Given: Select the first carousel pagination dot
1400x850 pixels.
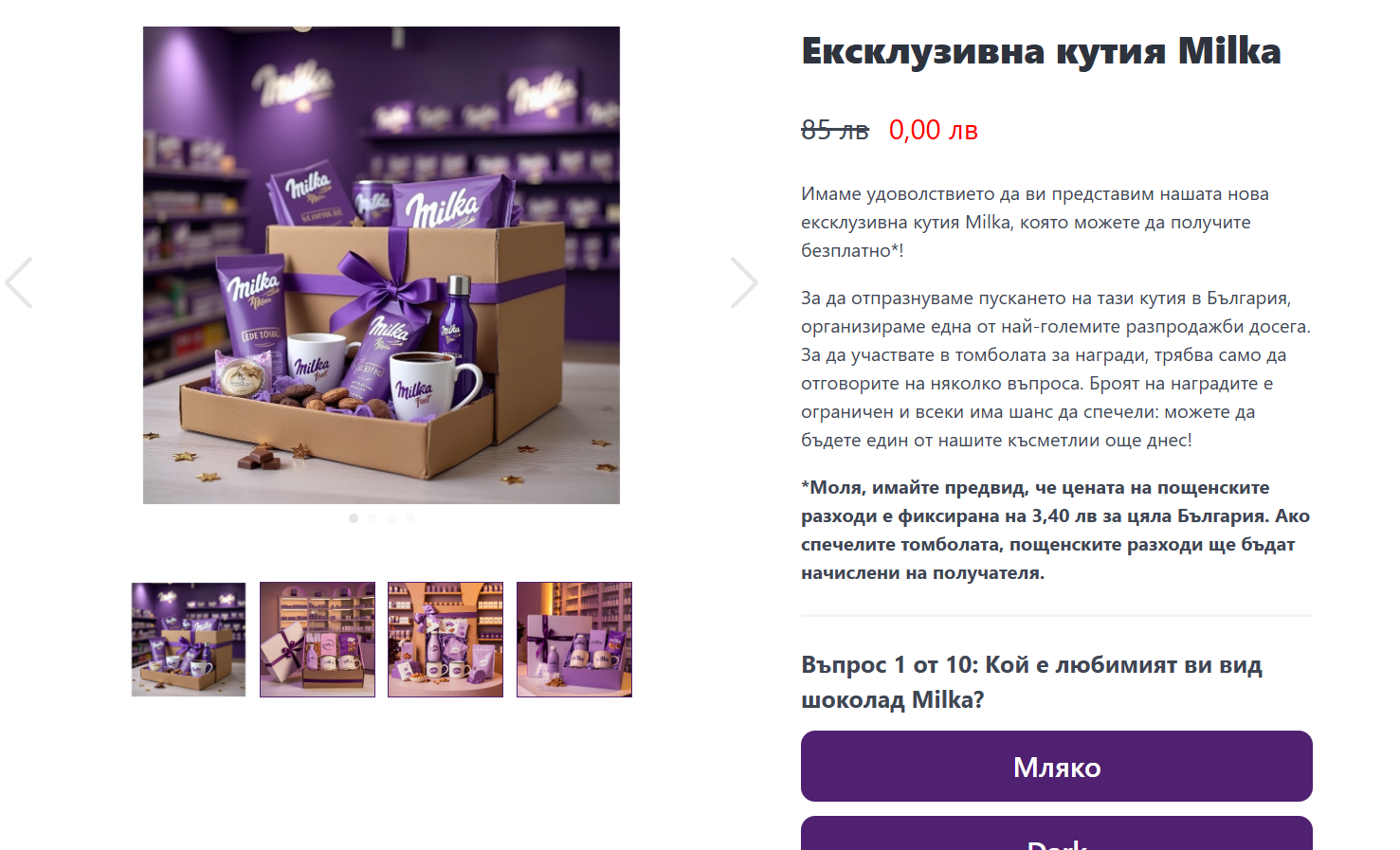Looking at the screenshot, I should [354, 518].
